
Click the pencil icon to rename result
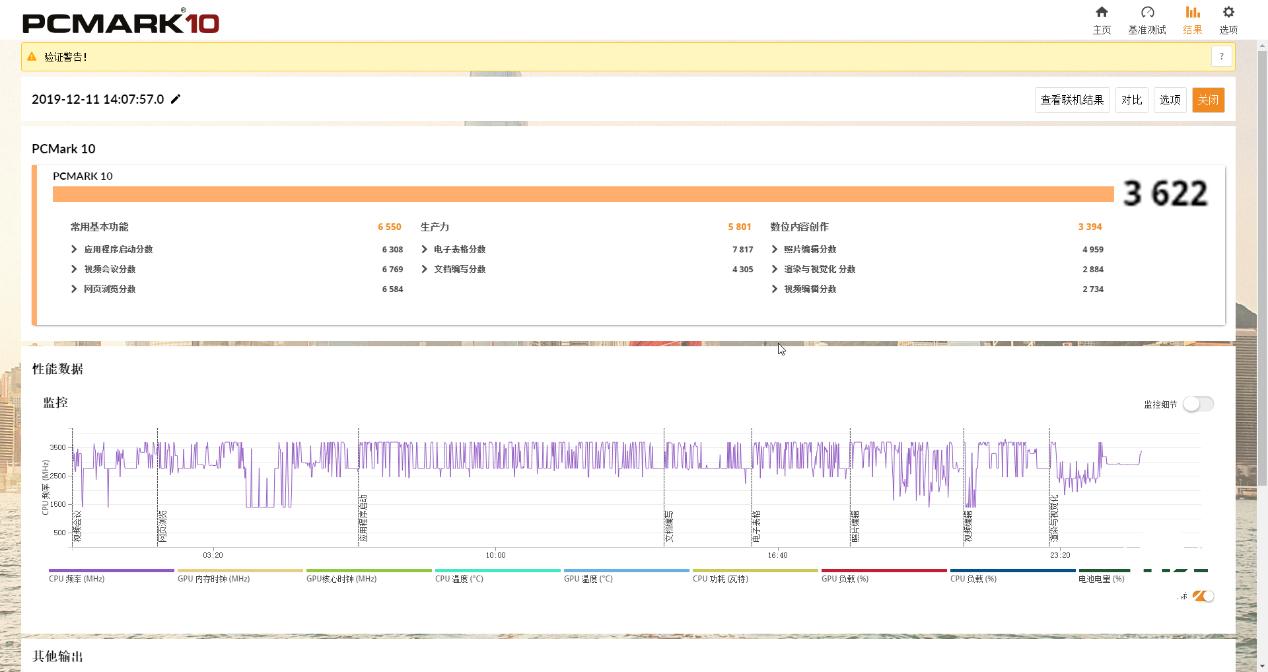tap(176, 99)
